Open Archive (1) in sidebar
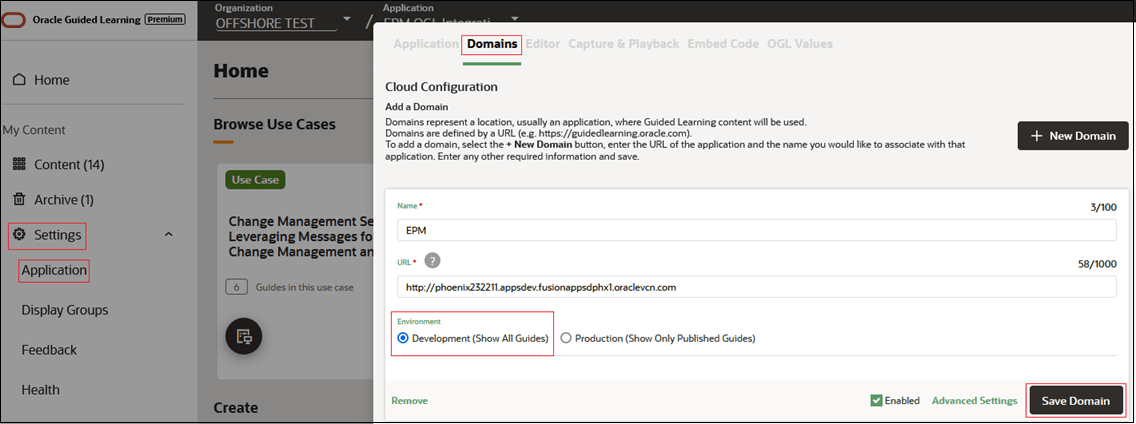 64,199
